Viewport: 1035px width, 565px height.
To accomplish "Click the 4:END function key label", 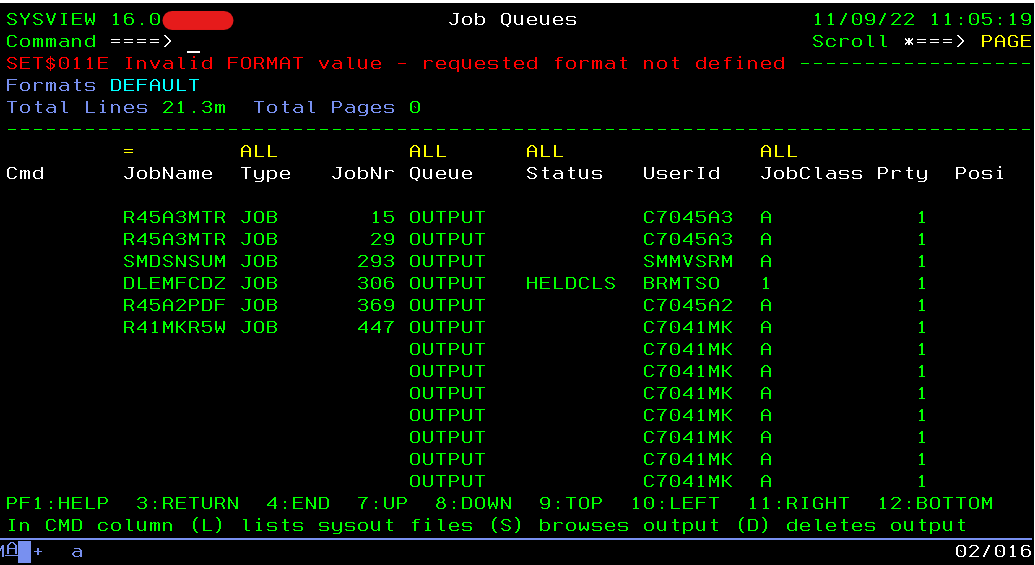I will click(x=298, y=504).
